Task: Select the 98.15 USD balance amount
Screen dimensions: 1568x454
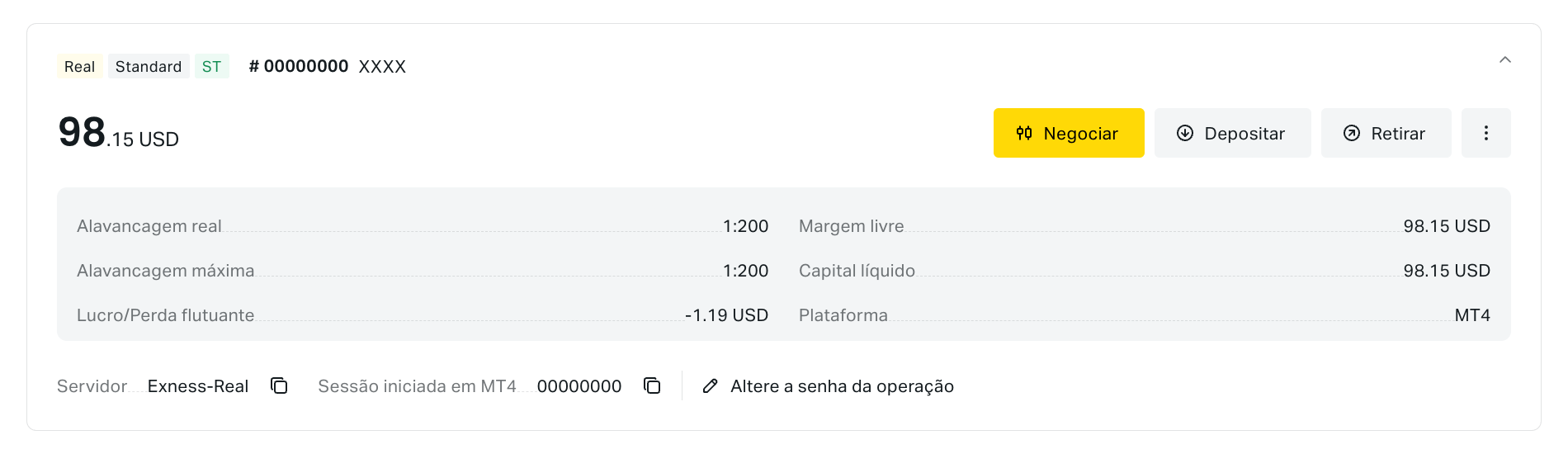Action: [x=119, y=132]
